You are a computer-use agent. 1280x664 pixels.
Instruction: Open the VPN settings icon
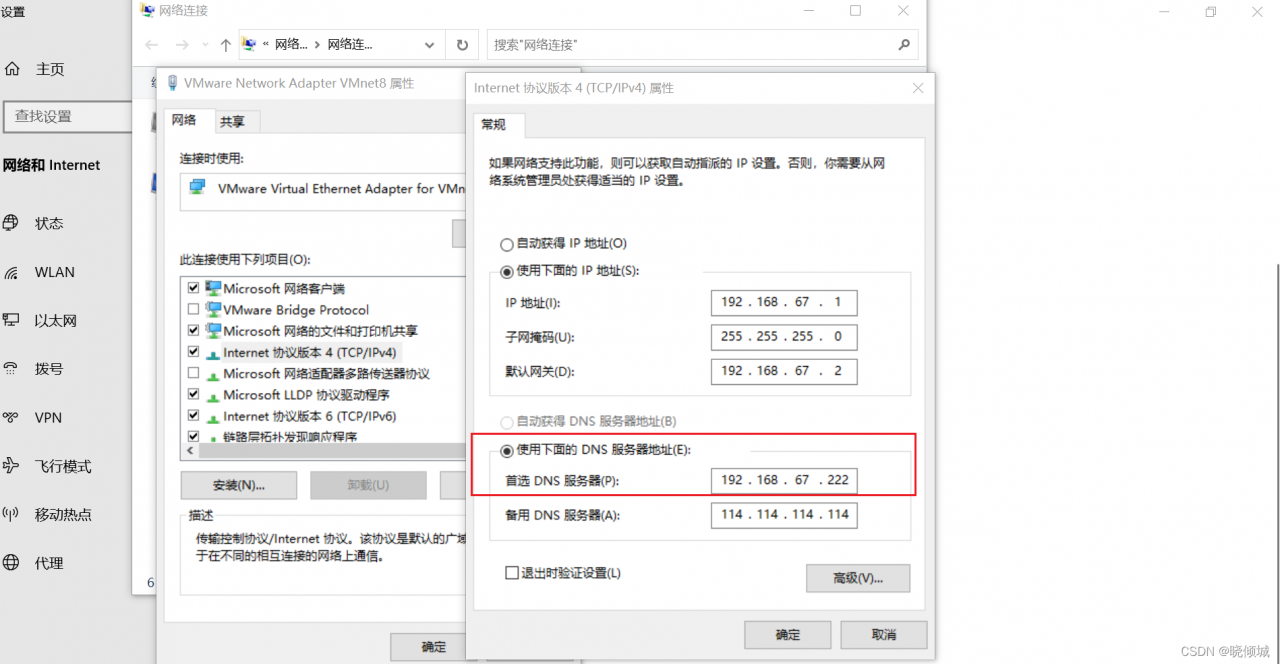pyautogui.click(x=12, y=418)
